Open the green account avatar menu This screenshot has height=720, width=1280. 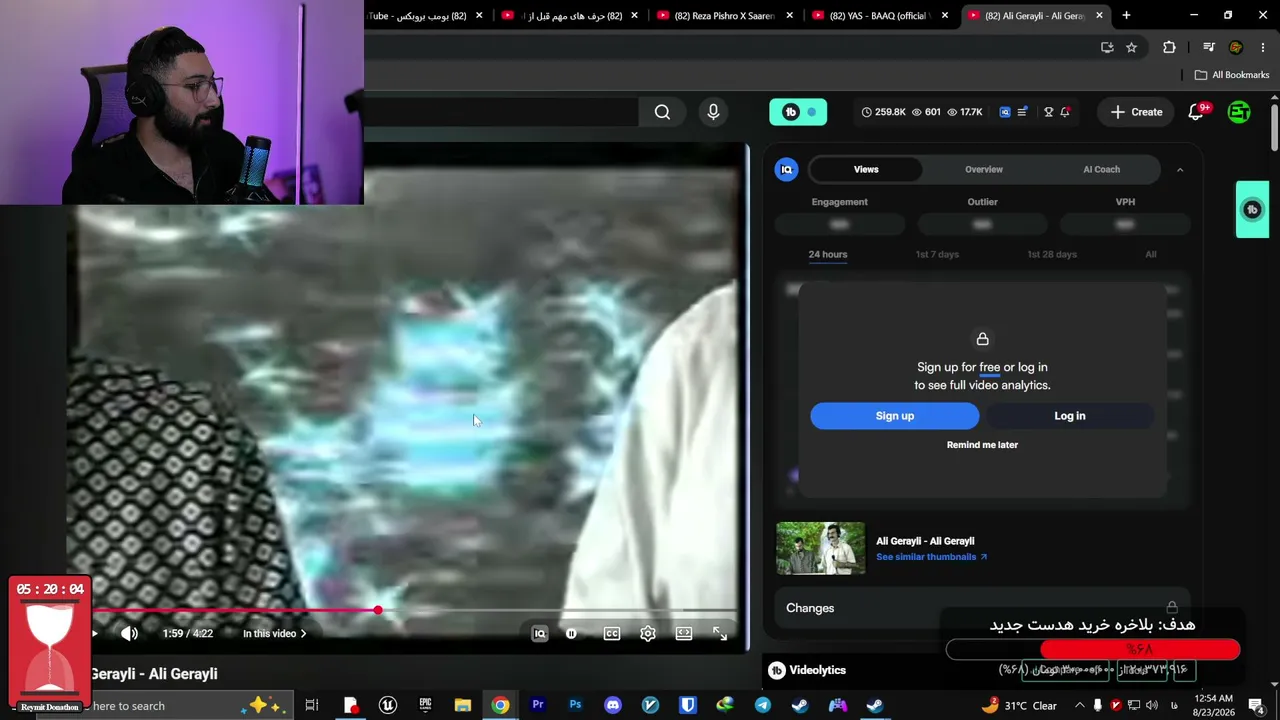1239,112
